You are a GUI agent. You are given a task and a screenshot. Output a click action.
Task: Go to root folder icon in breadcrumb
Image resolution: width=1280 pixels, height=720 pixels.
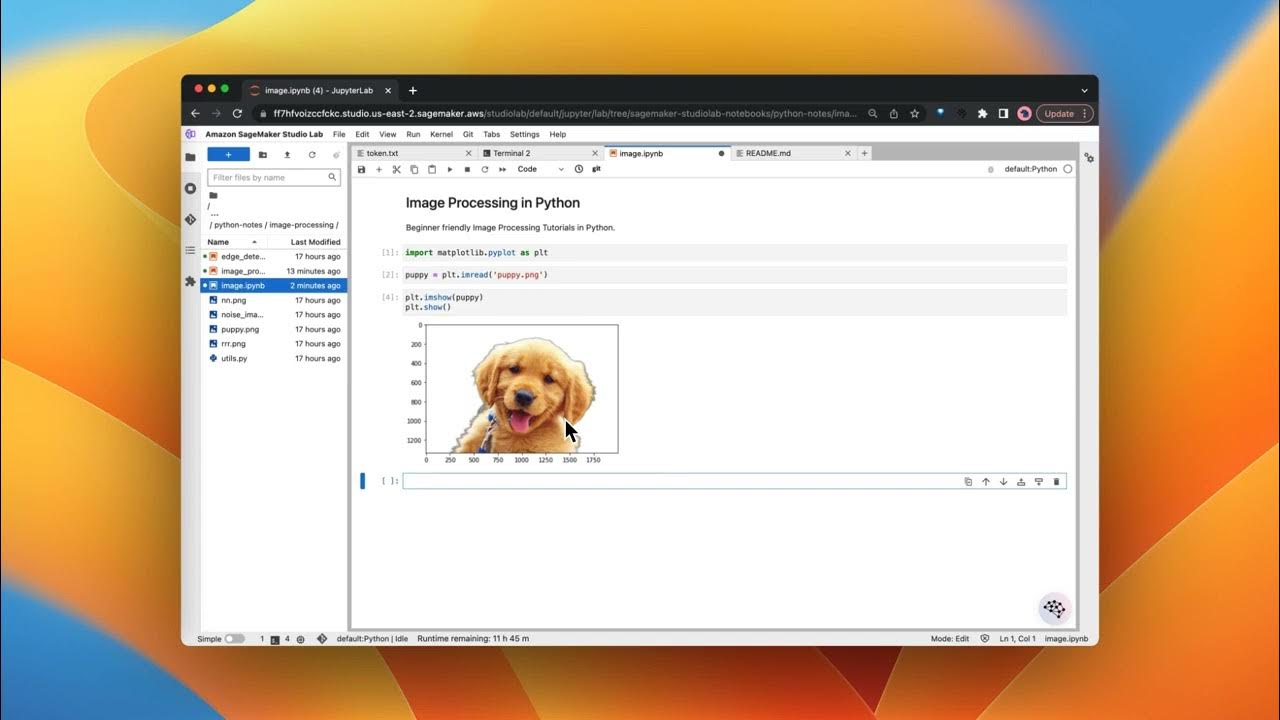(x=213, y=196)
